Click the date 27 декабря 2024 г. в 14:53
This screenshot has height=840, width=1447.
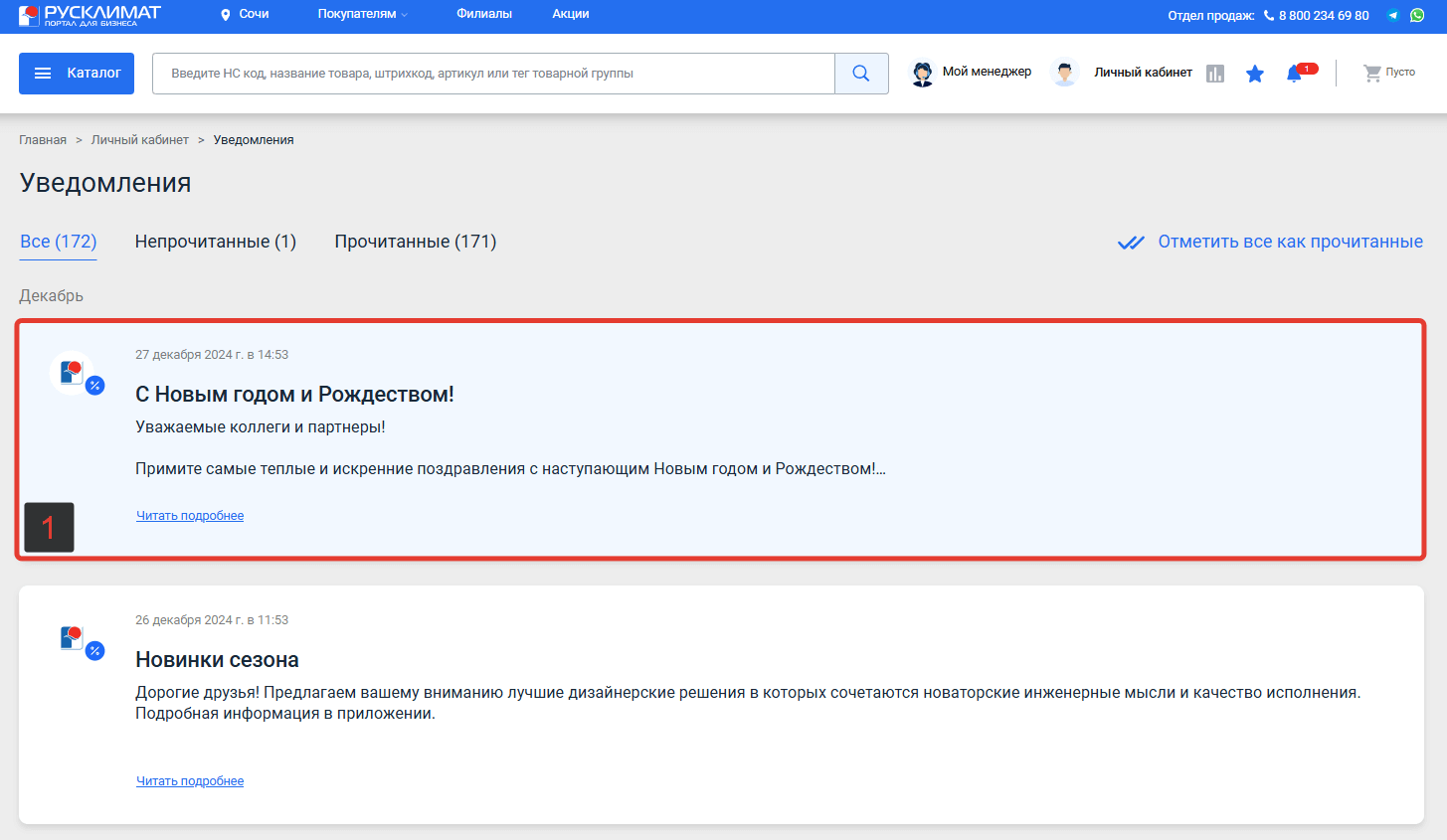[212, 355]
